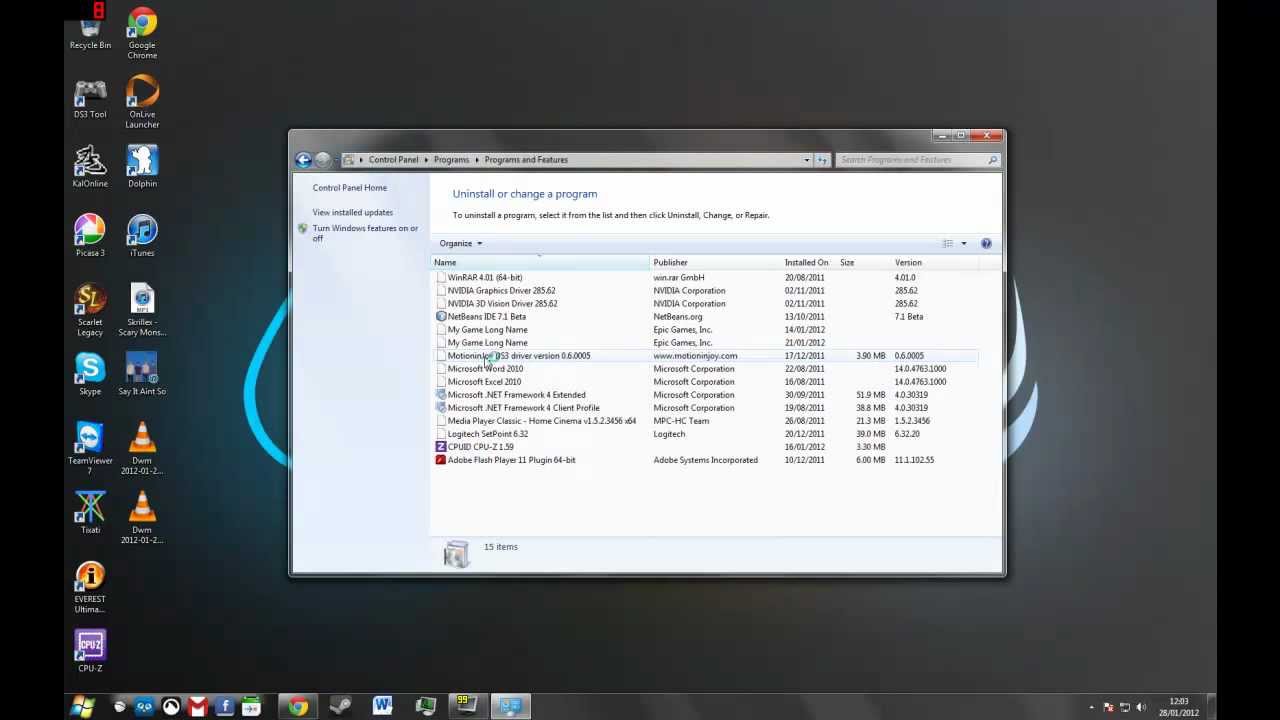Viewport: 1280px width, 720px height.
Task: Select the Scarlet Legacy desktop icon
Action: [x=90, y=310]
